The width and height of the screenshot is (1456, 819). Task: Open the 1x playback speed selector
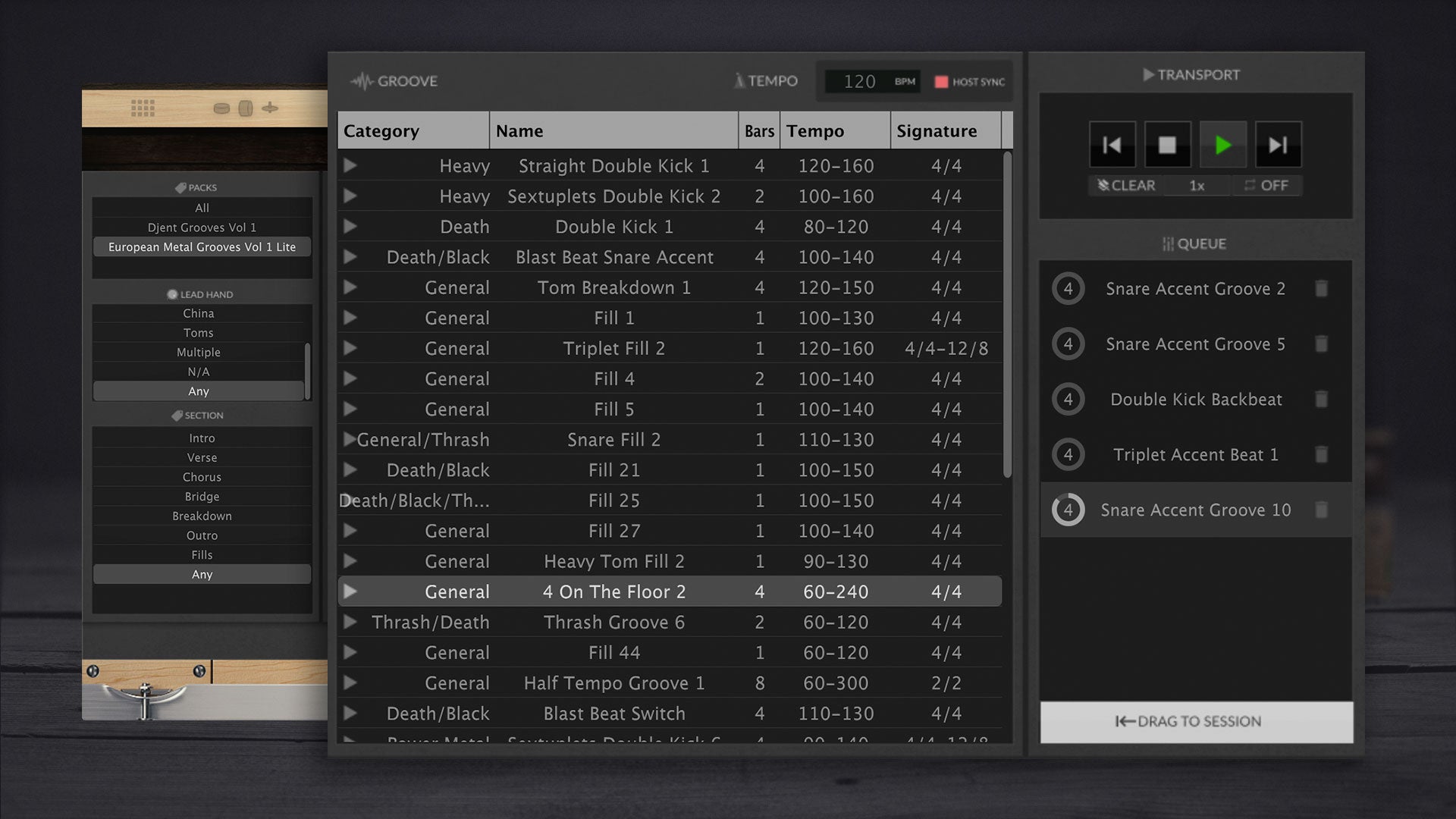tap(1197, 186)
